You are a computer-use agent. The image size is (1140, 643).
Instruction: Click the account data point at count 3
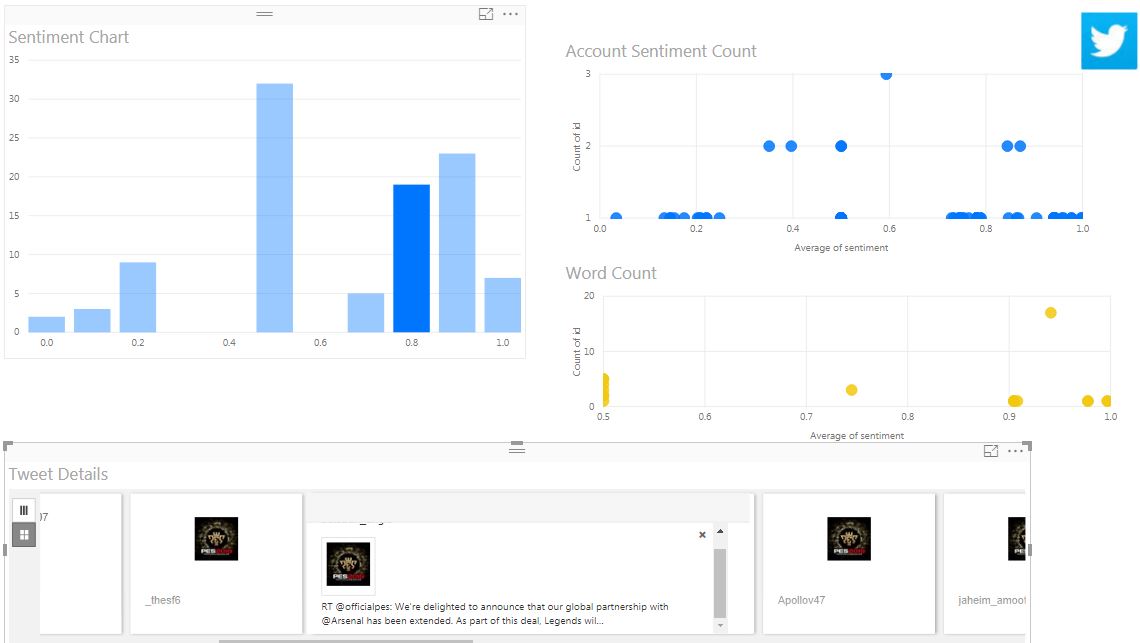[x=886, y=74]
